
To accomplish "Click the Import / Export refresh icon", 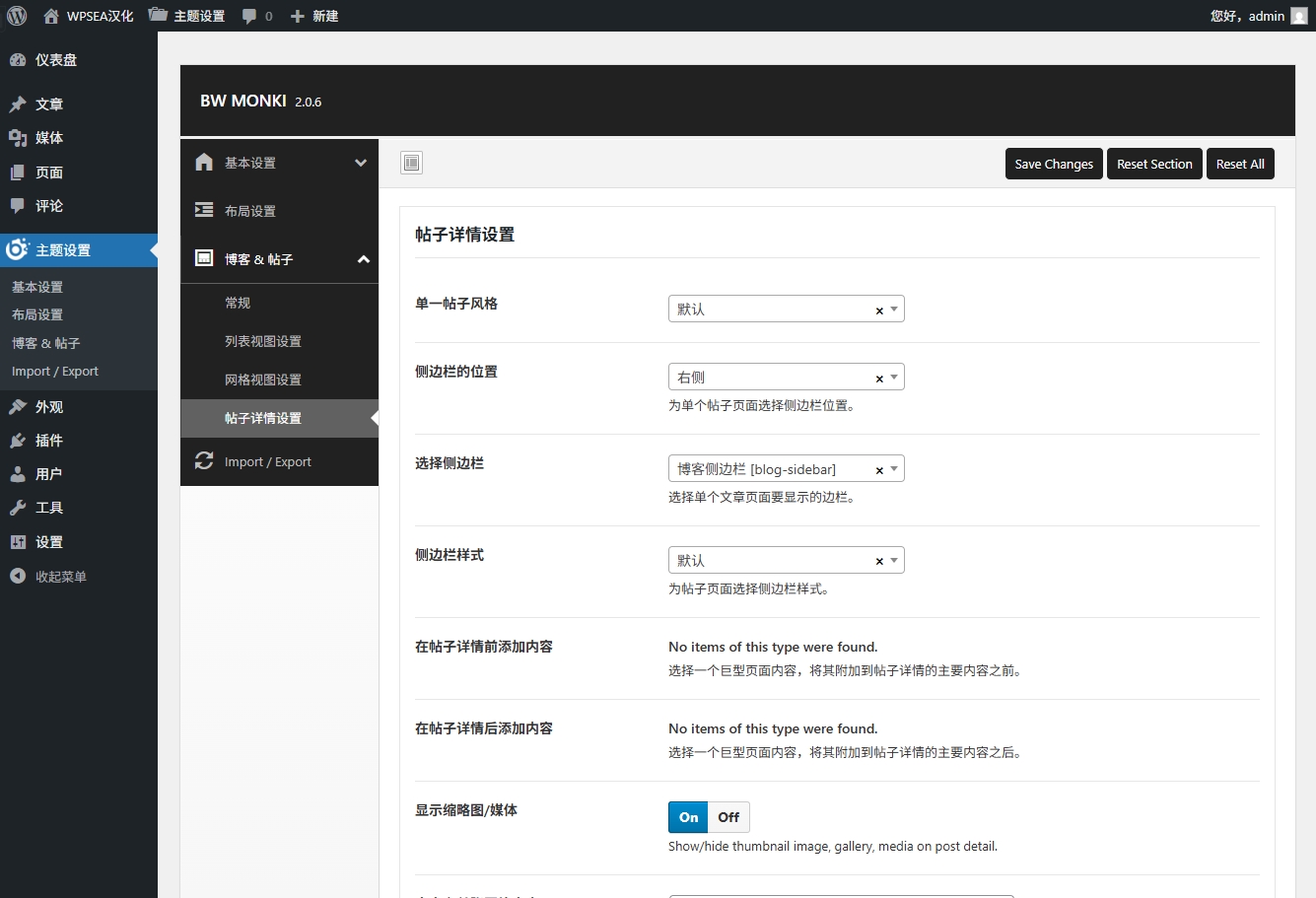I will [x=204, y=461].
